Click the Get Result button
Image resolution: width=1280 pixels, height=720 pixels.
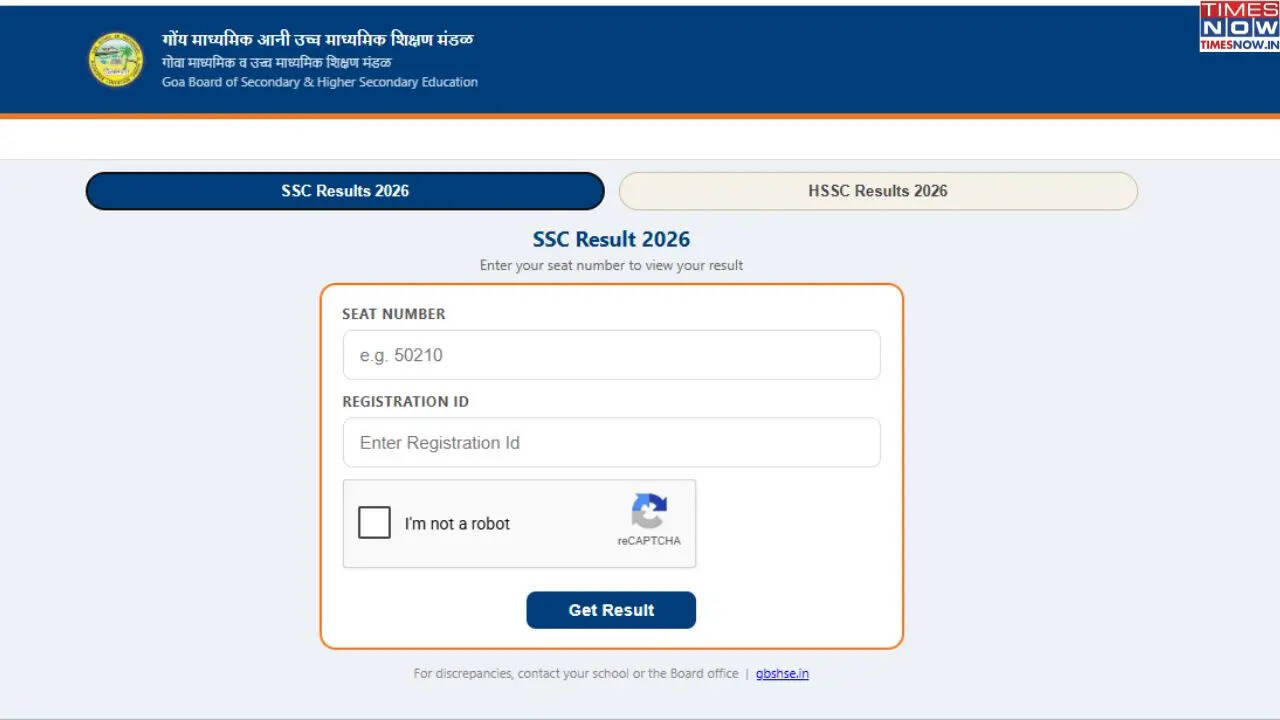(611, 610)
